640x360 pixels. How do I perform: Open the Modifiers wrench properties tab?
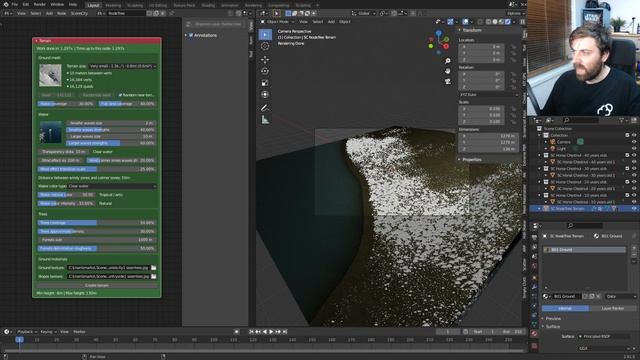coord(534,287)
